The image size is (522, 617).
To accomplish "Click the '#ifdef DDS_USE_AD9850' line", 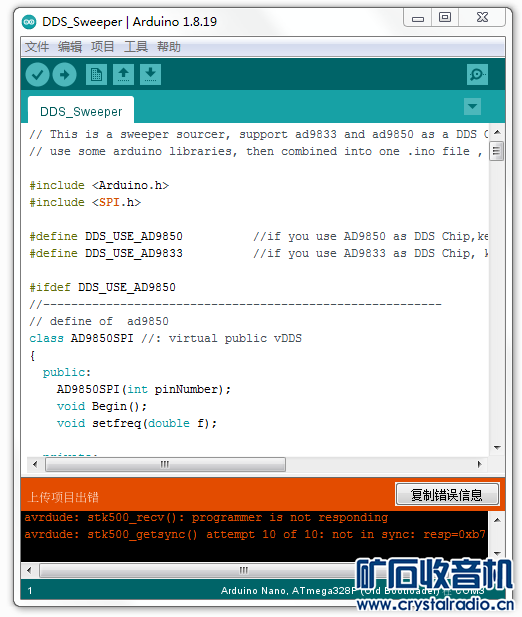I will (102, 287).
